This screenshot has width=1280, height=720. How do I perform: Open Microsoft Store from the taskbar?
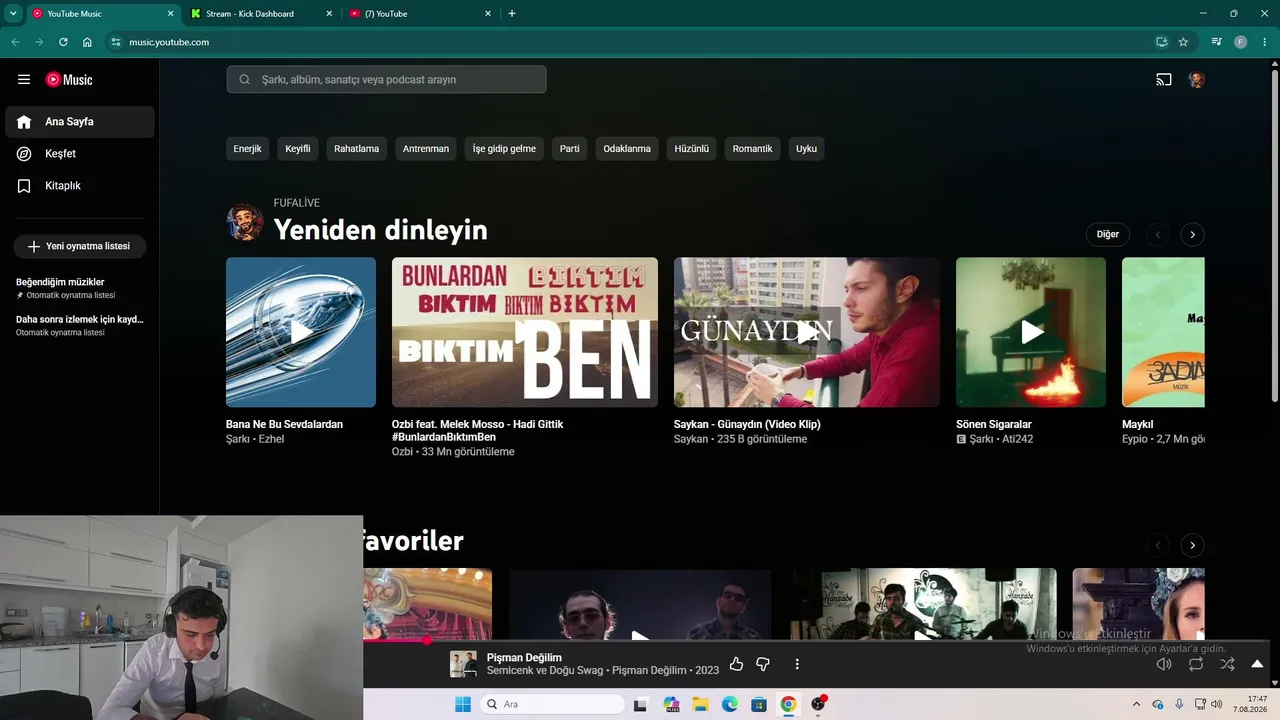[759, 704]
